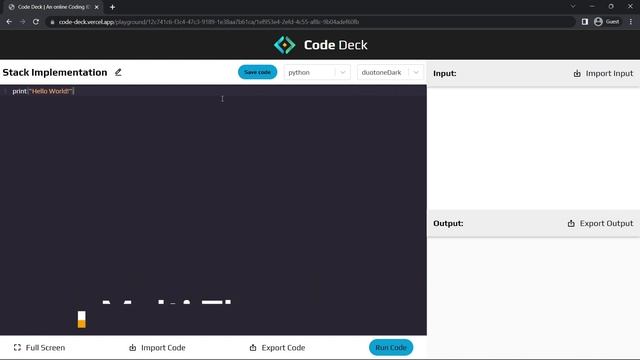Click the Input: label

pyautogui.click(x=444, y=73)
